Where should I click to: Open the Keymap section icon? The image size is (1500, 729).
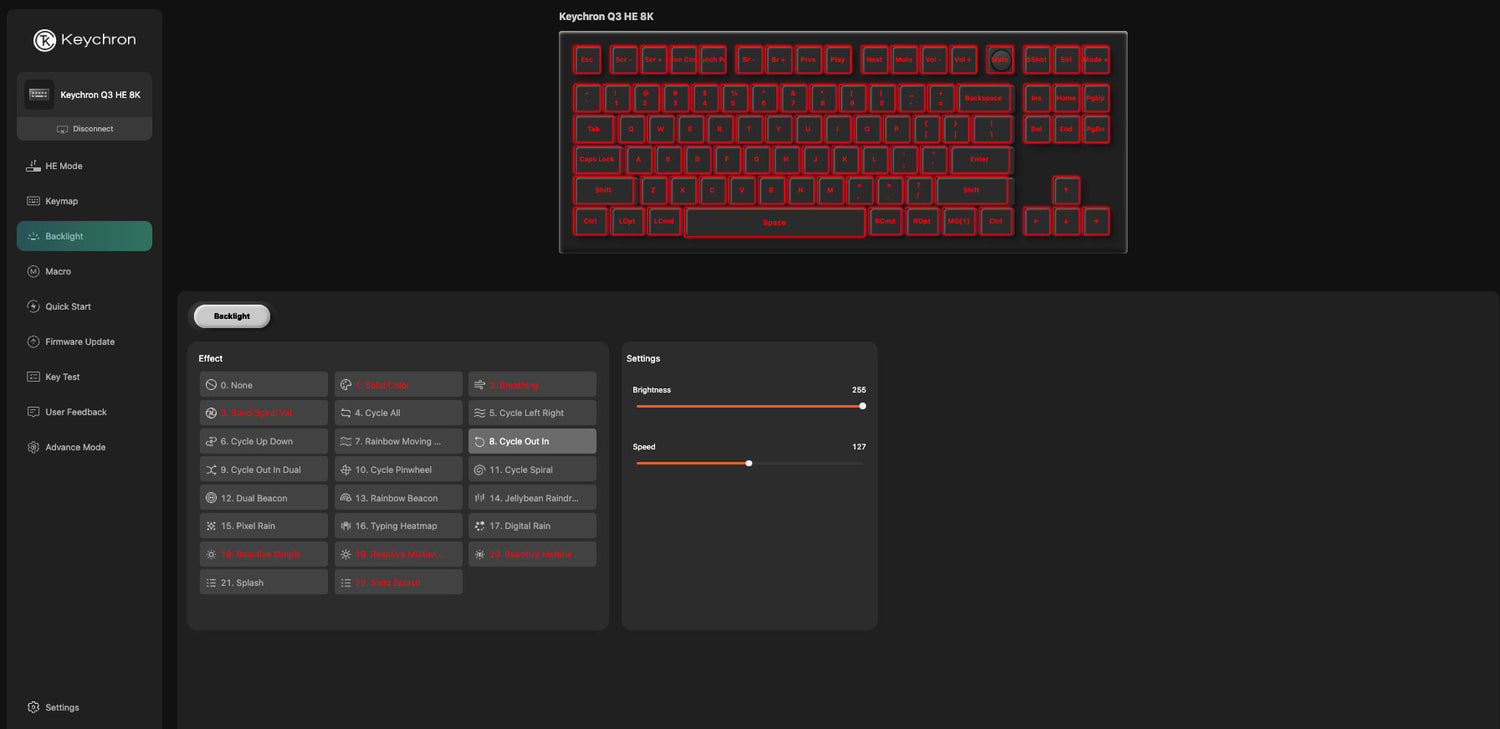33,201
